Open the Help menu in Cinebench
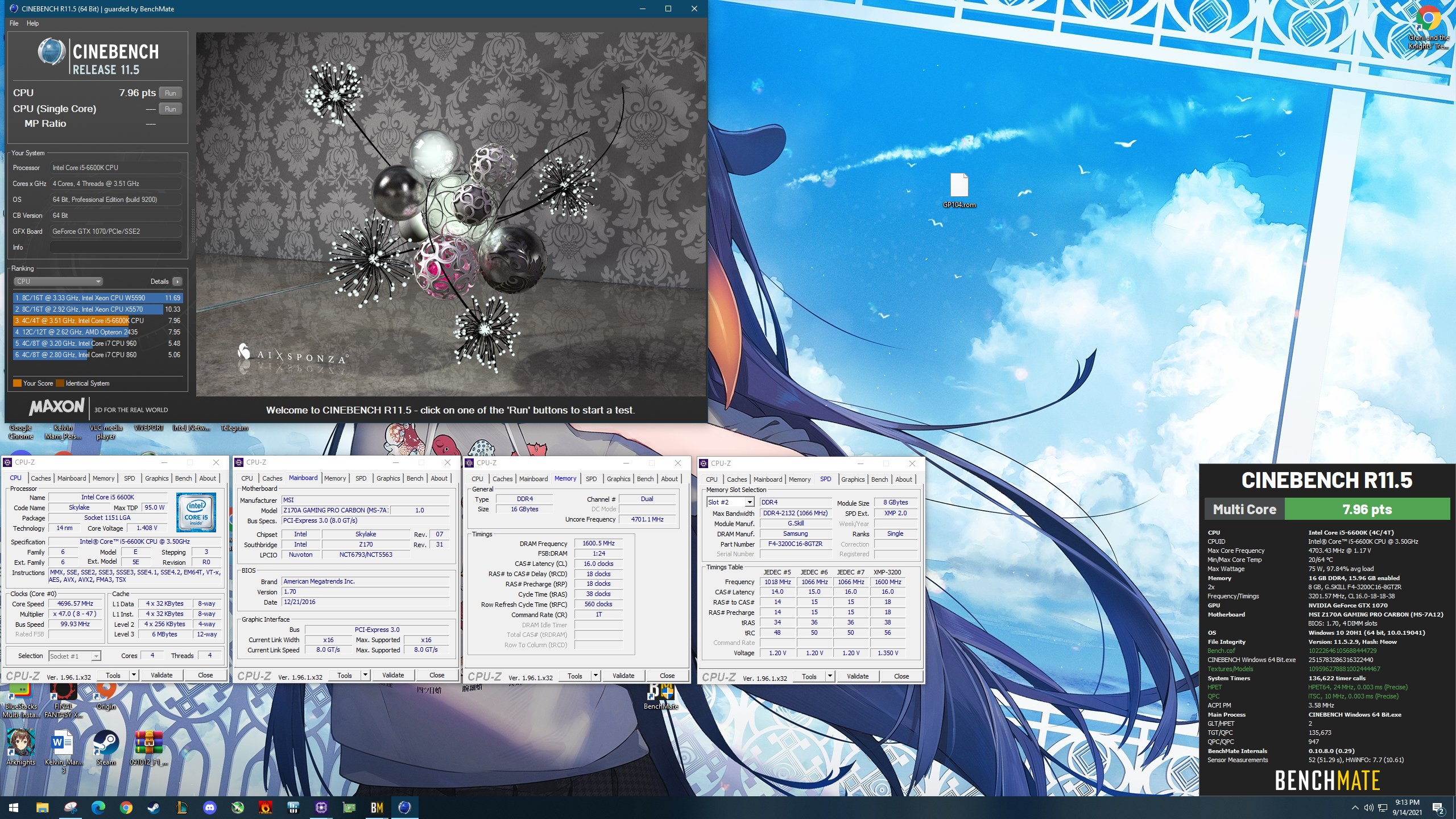Image resolution: width=1456 pixels, height=819 pixels. [x=33, y=23]
